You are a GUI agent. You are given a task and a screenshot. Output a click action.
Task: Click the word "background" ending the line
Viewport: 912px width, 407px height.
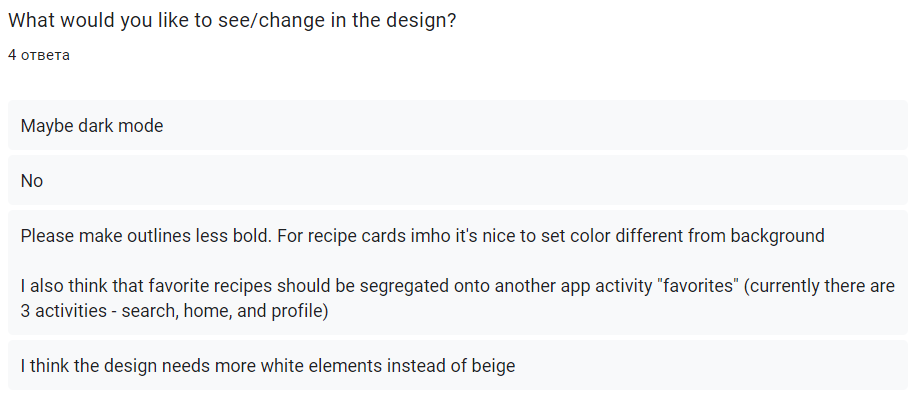(x=777, y=236)
